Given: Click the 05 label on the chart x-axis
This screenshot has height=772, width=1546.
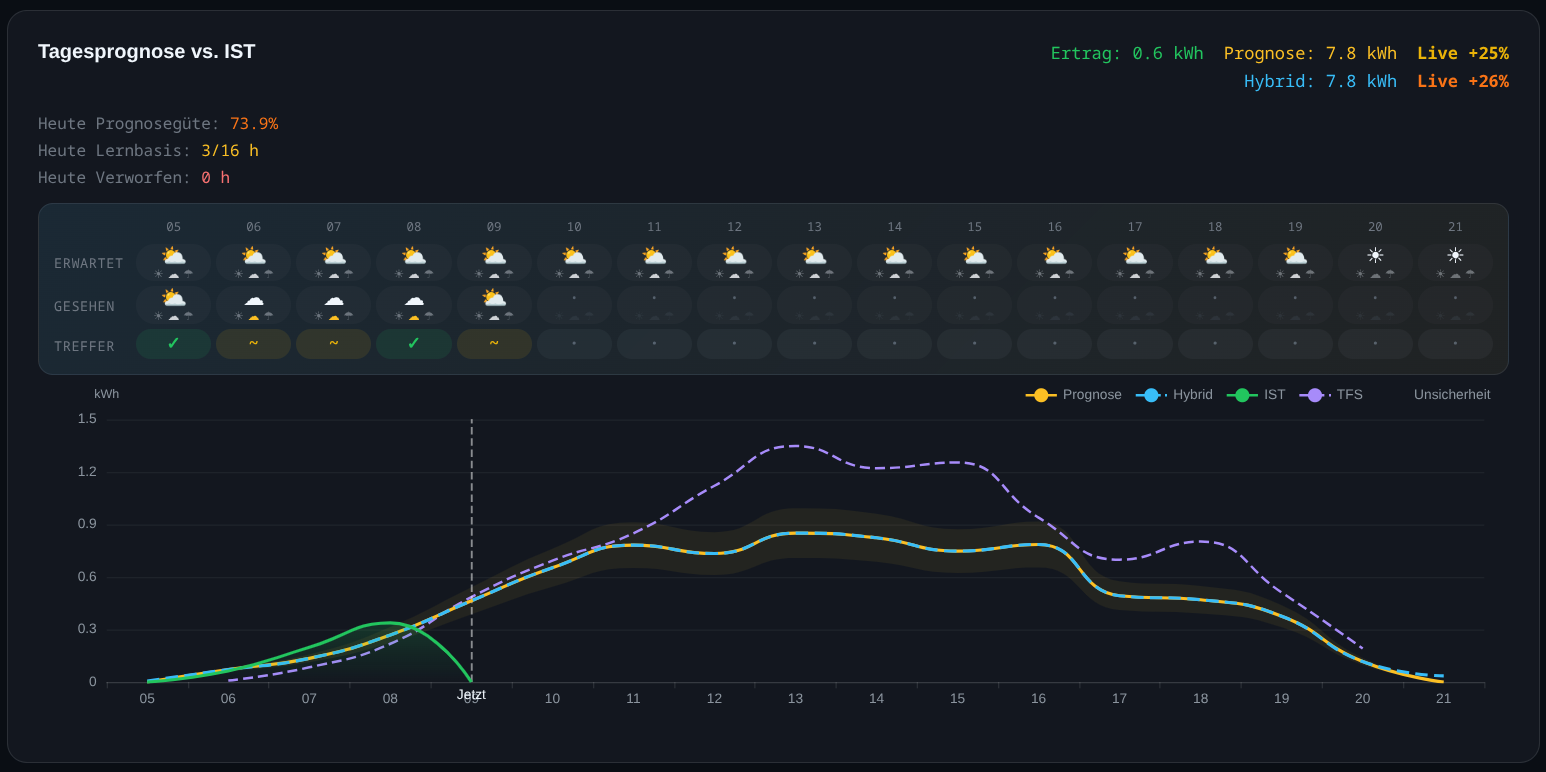Looking at the screenshot, I should coord(147,698).
